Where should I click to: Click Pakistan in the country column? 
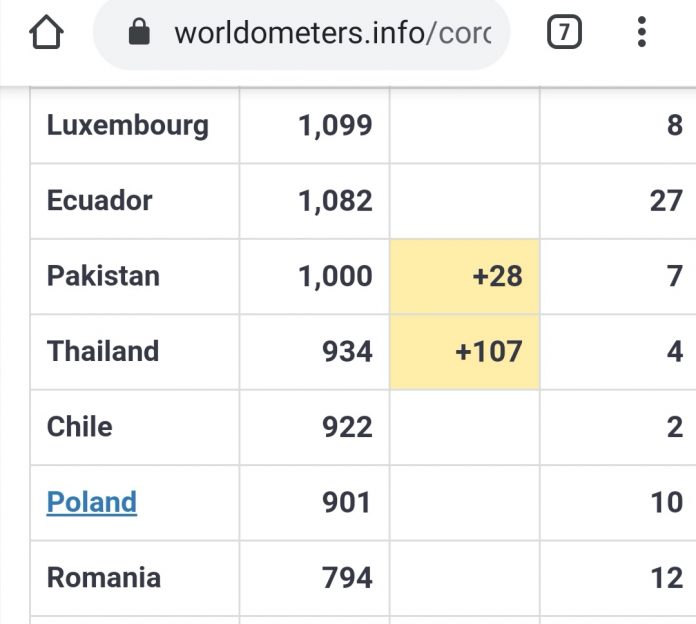(103, 276)
